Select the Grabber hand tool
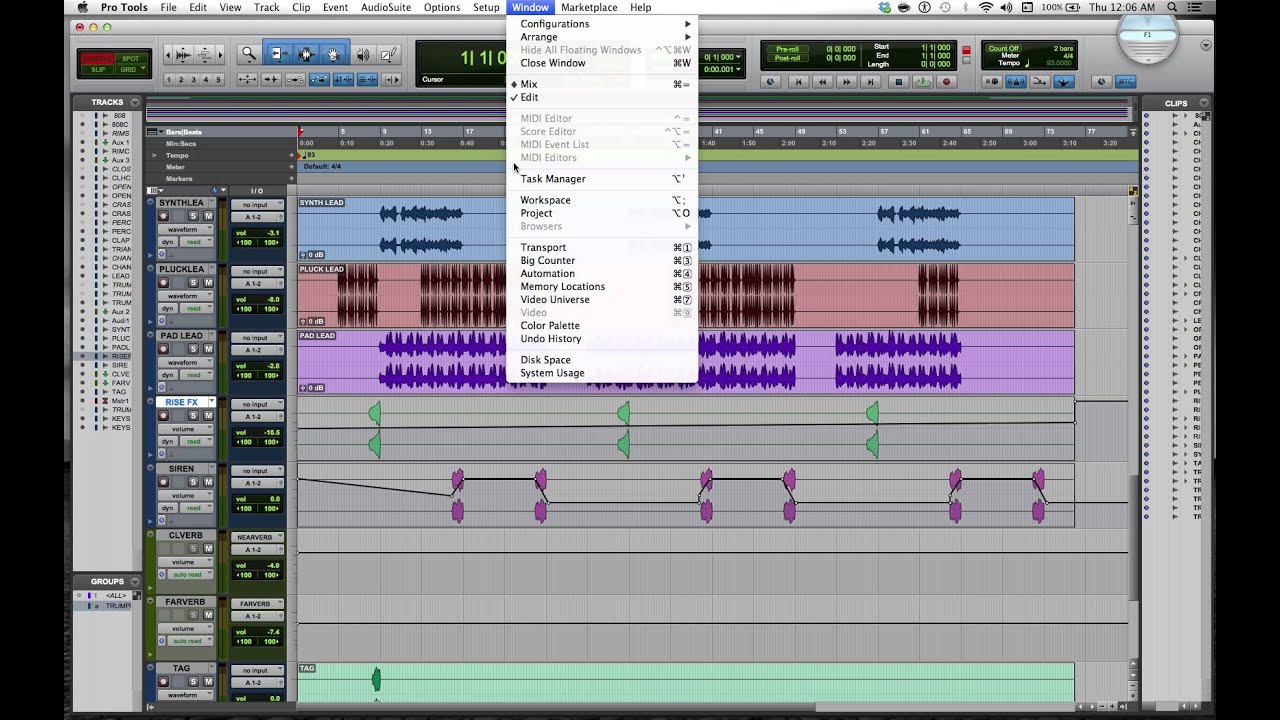 click(333, 54)
